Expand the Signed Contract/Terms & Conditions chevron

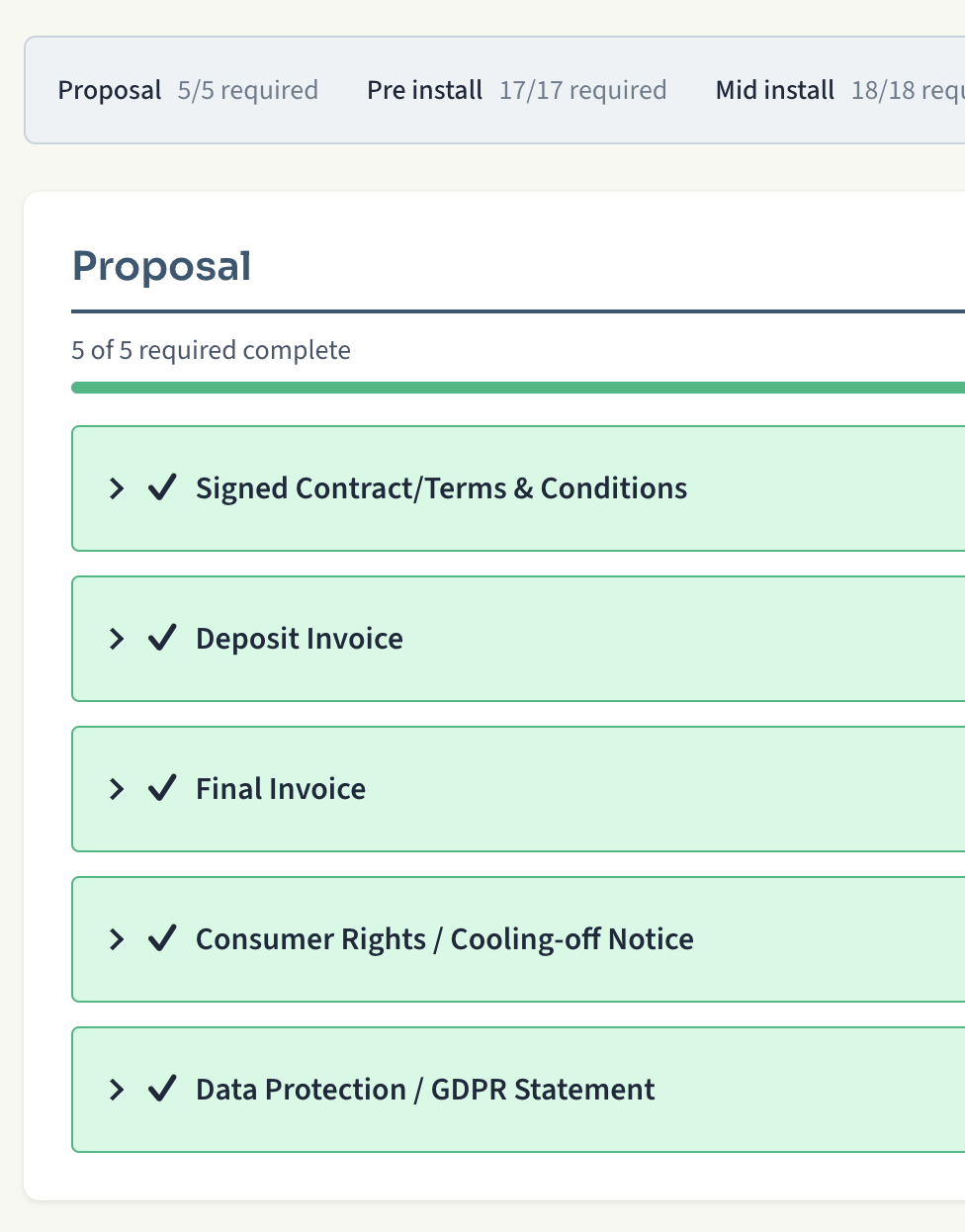pyautogui.click(x=117, y=488)
